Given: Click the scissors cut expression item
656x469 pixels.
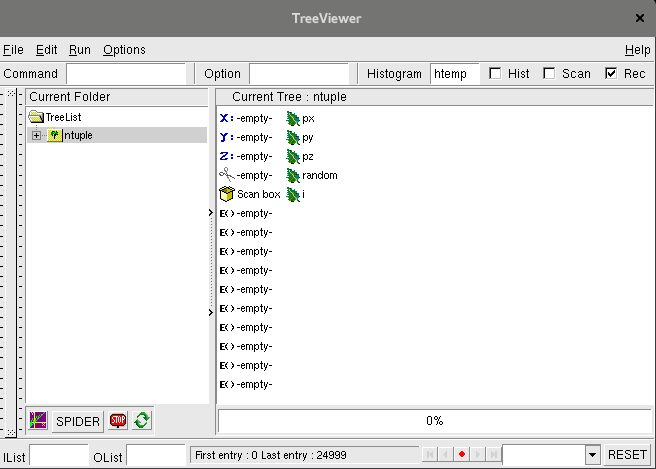Looking at the screenshot, I should 246,175.
